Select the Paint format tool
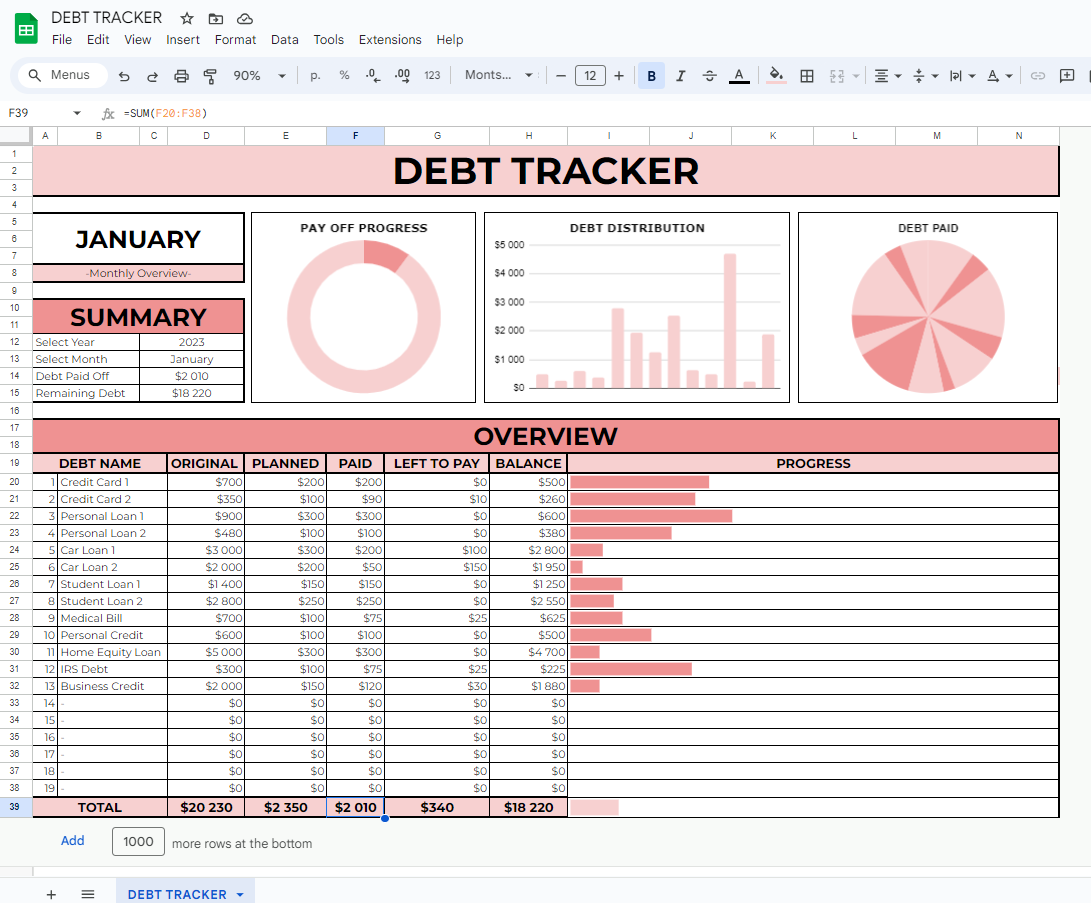The height and width of the screenshot is (903, 1091). [x=209, y=76]
